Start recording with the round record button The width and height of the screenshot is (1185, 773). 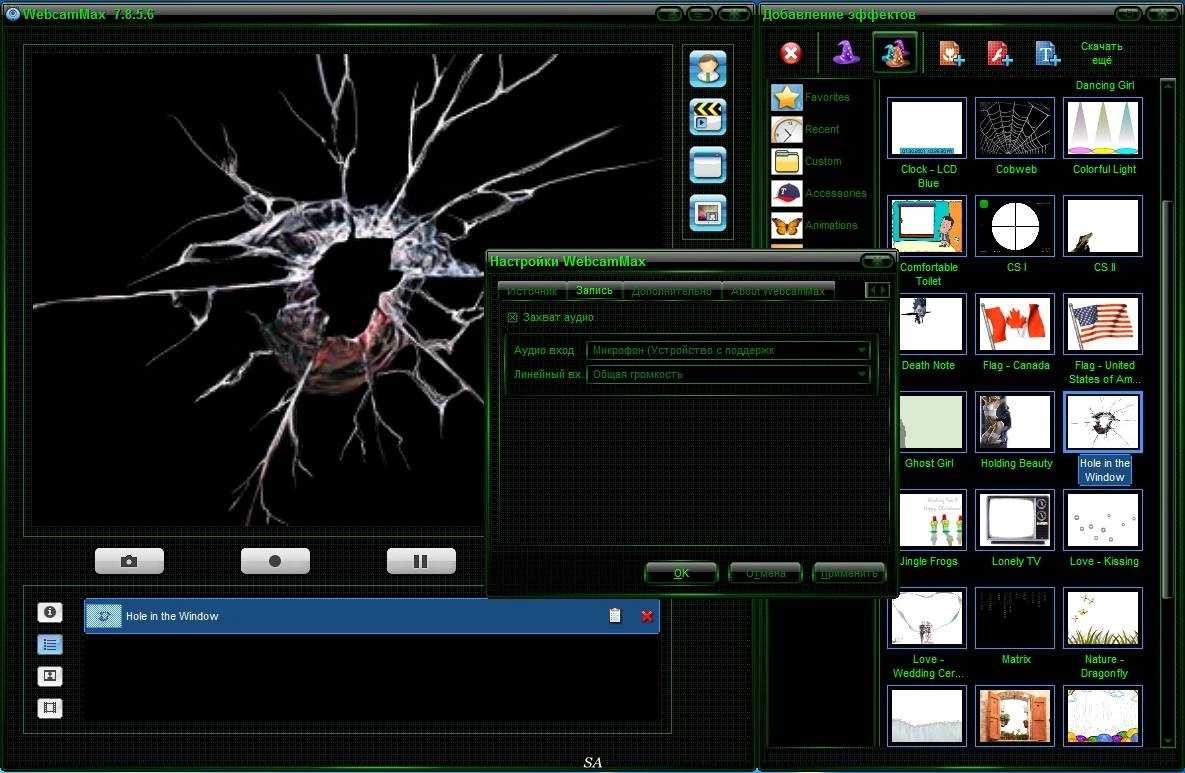tap(275, 561)
